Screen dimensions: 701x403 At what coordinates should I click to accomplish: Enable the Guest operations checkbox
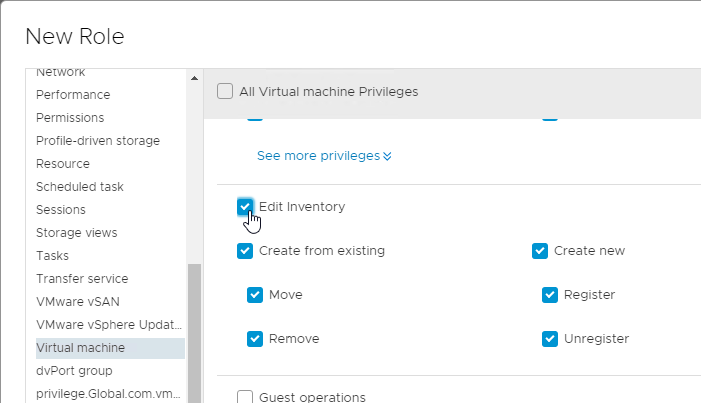tap(245, 397)
